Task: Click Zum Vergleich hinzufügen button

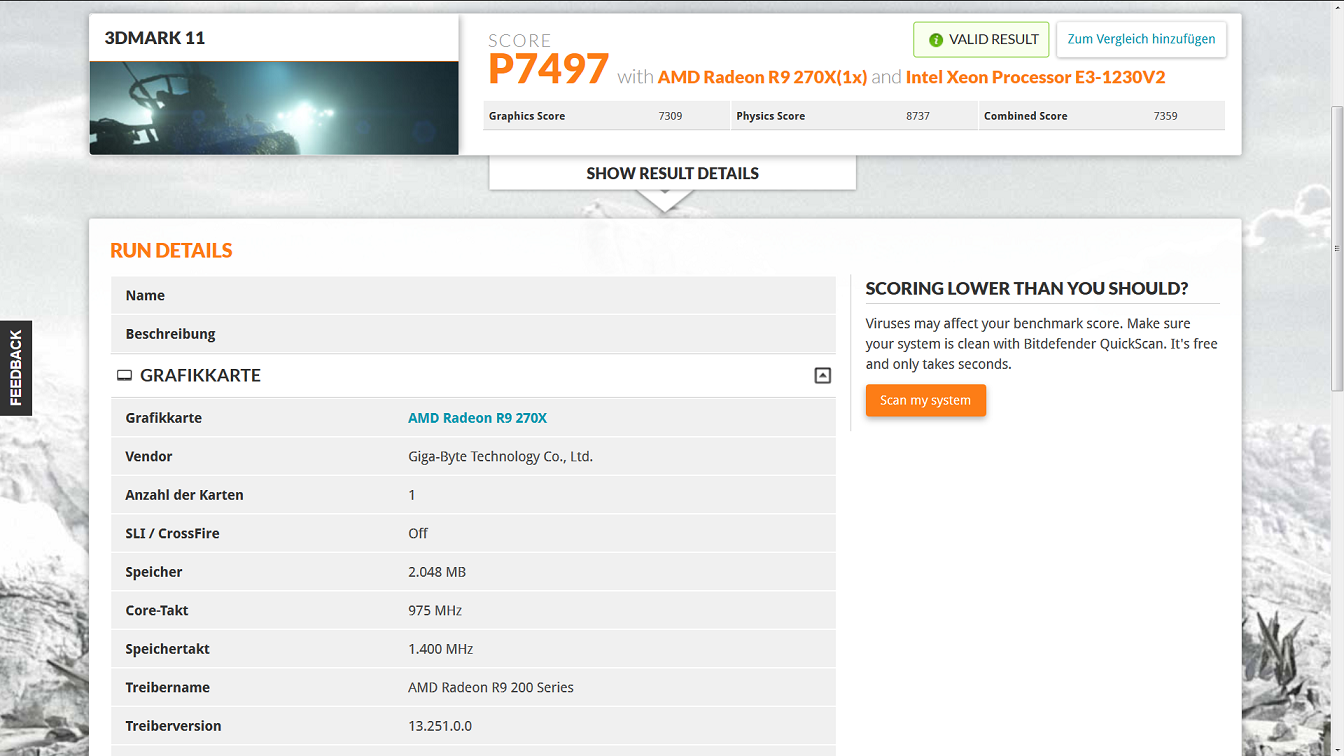Action: point(1141,40)
